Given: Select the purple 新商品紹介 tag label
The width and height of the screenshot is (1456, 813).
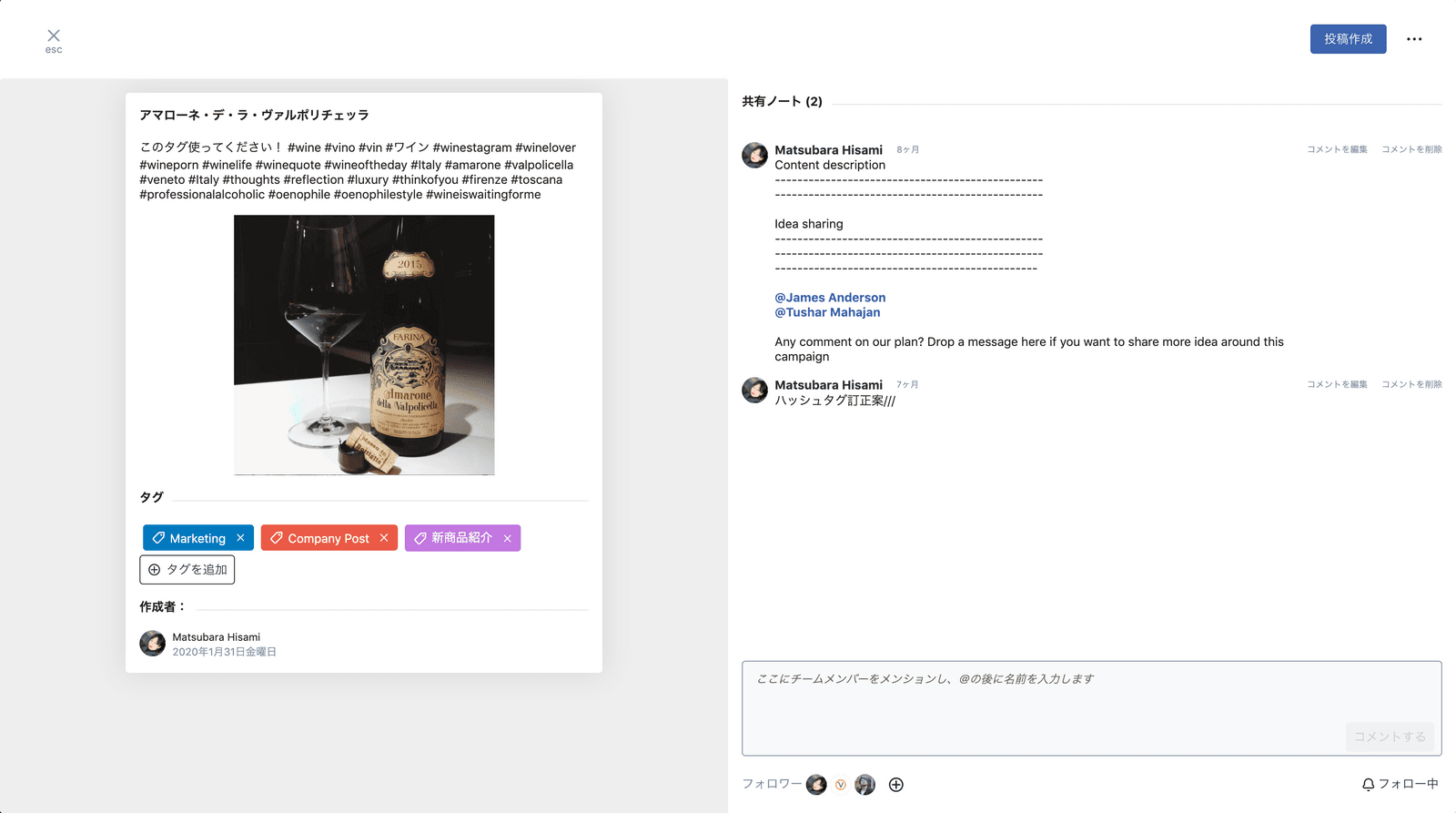Looking at the screenshot, I should tap(455, 538).
